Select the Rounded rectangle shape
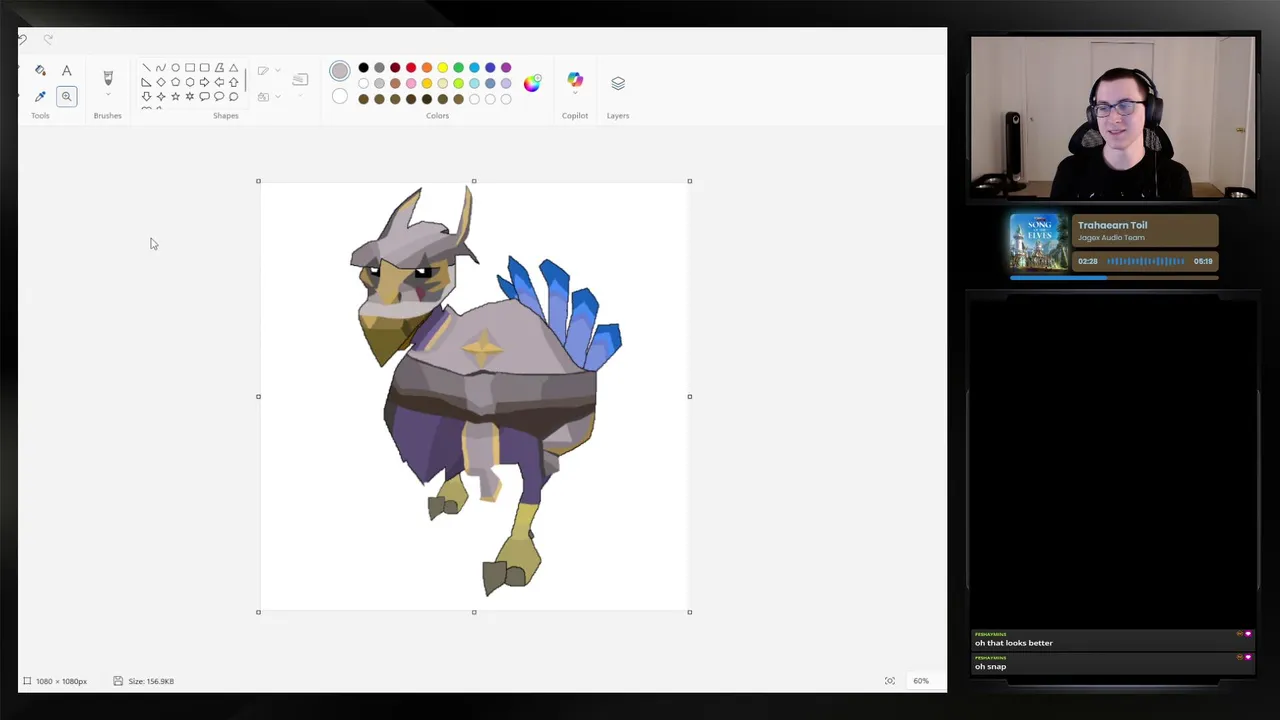This screenshot has width=1280, height=720. pos(205,68)
